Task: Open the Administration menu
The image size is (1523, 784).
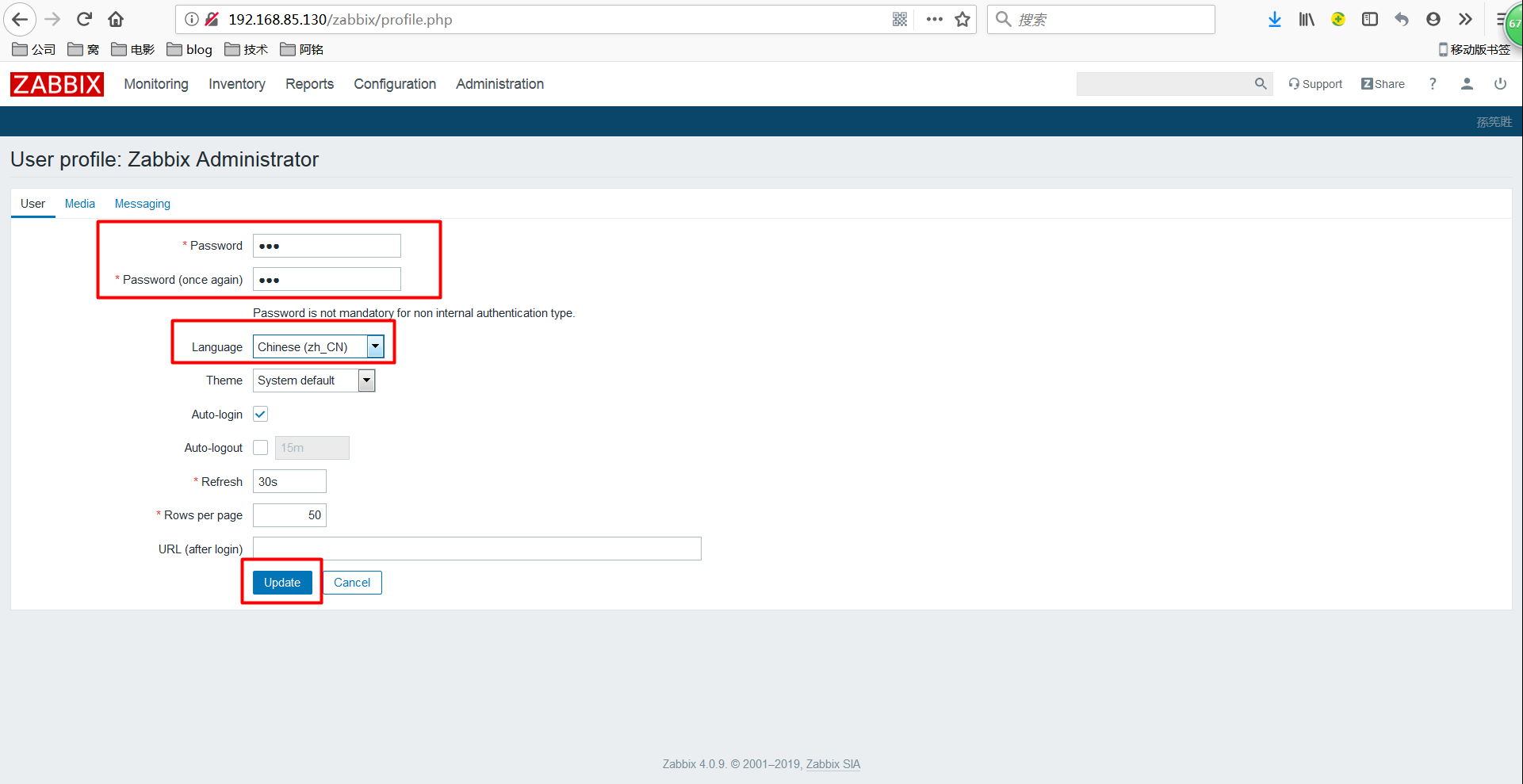Action: (x=499, y=84)
